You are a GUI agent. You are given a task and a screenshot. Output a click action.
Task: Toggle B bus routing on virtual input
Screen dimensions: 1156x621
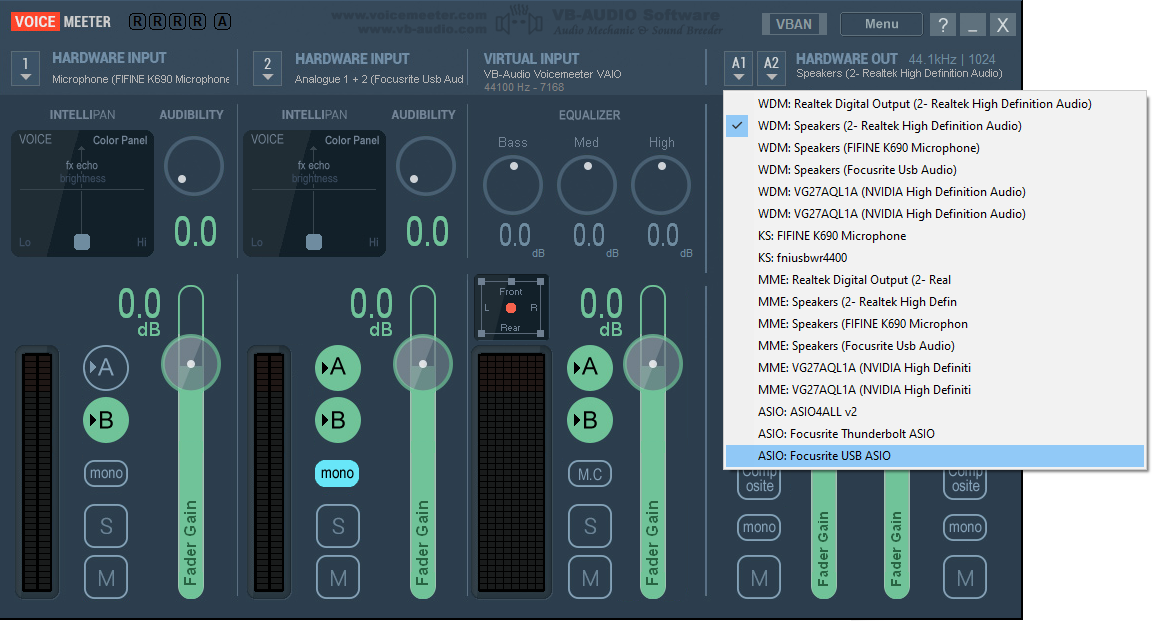(x=590, y=420)
